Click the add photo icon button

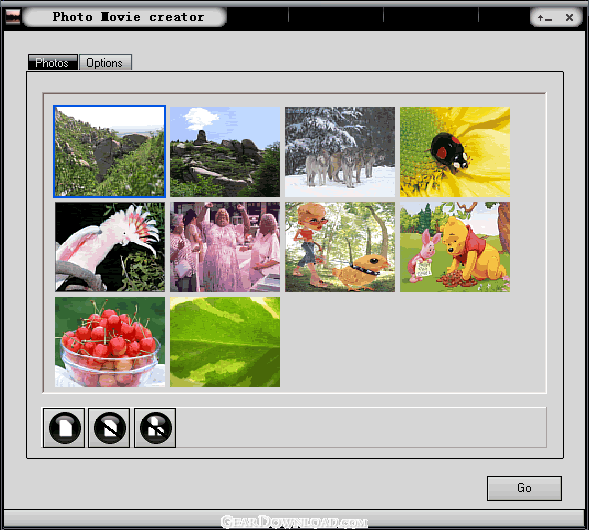pyautogui.click(x=64, y=428)
